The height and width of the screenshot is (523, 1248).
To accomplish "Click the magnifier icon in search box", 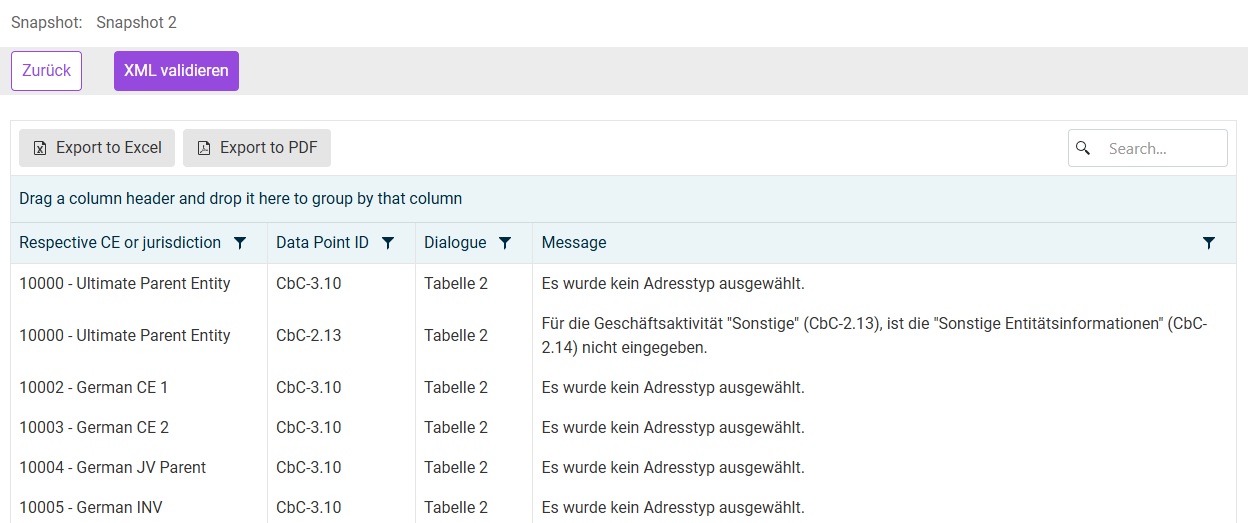I will 1083,148.
